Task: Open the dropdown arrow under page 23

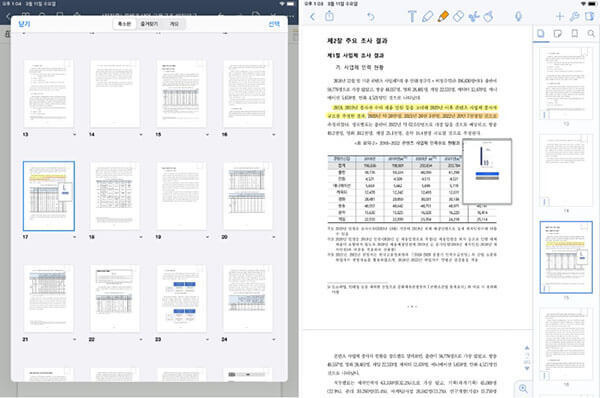Action: (207, 339)
